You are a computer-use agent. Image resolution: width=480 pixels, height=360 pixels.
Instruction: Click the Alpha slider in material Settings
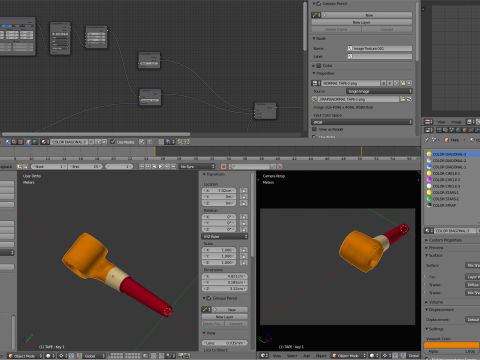tap(452, 351)
